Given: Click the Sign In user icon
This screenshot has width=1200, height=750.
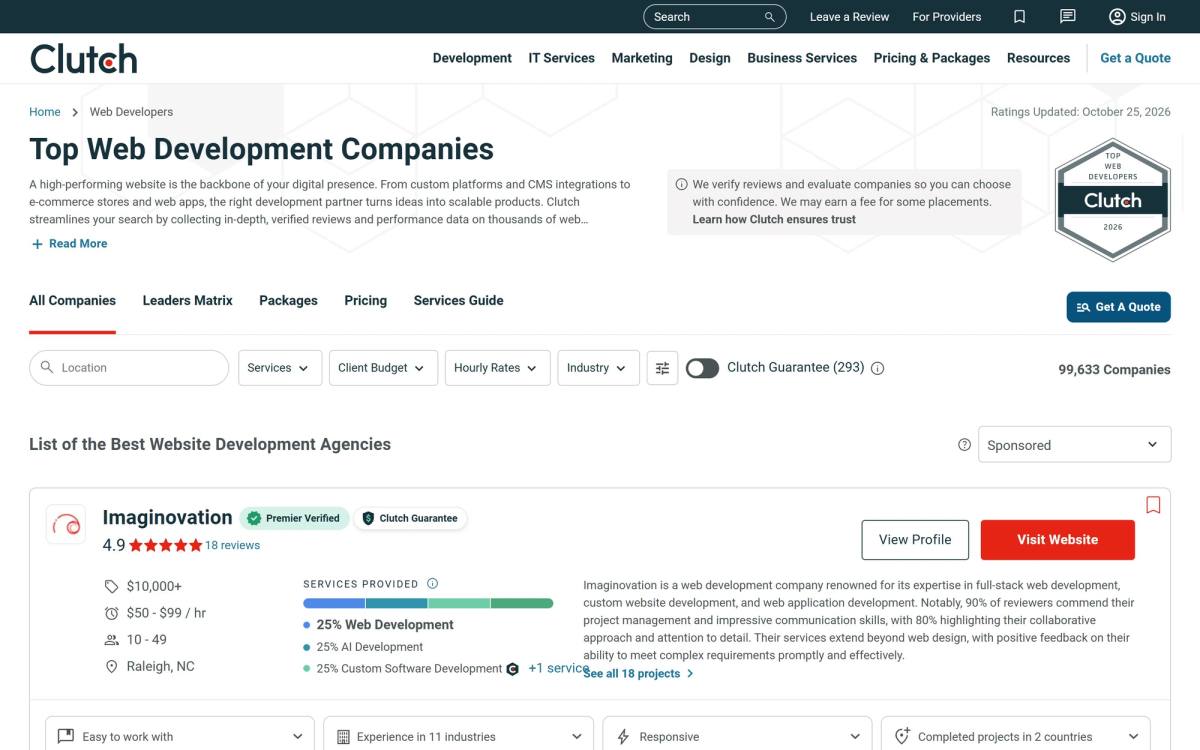Looking at the screenshot, I should click(1118, 17).
